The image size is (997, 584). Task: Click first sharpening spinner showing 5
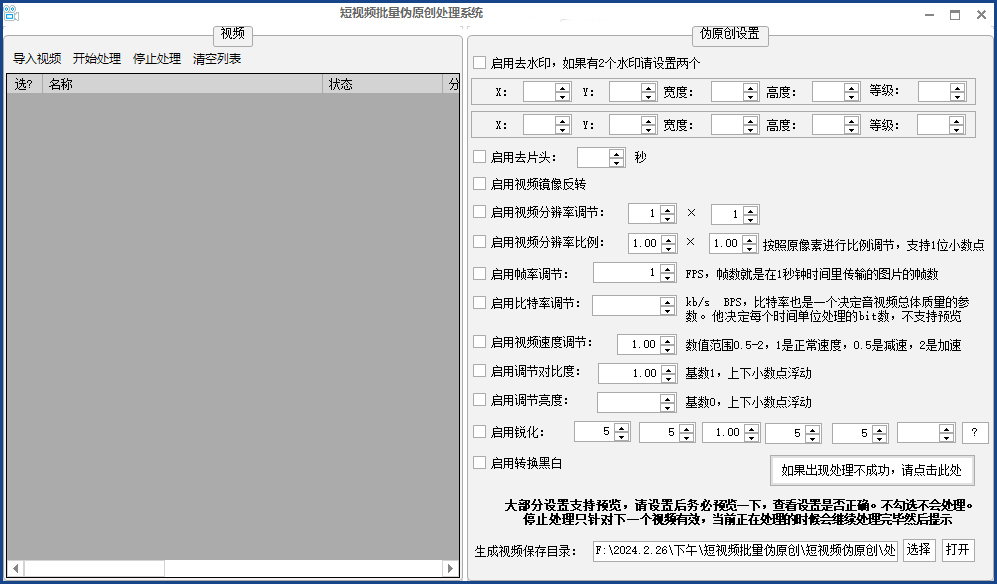pos(602,432)
